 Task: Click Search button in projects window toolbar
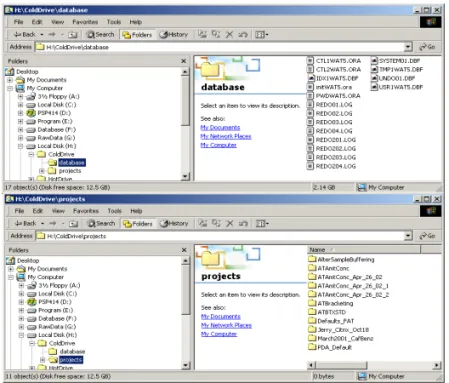(x=101, y=223)
